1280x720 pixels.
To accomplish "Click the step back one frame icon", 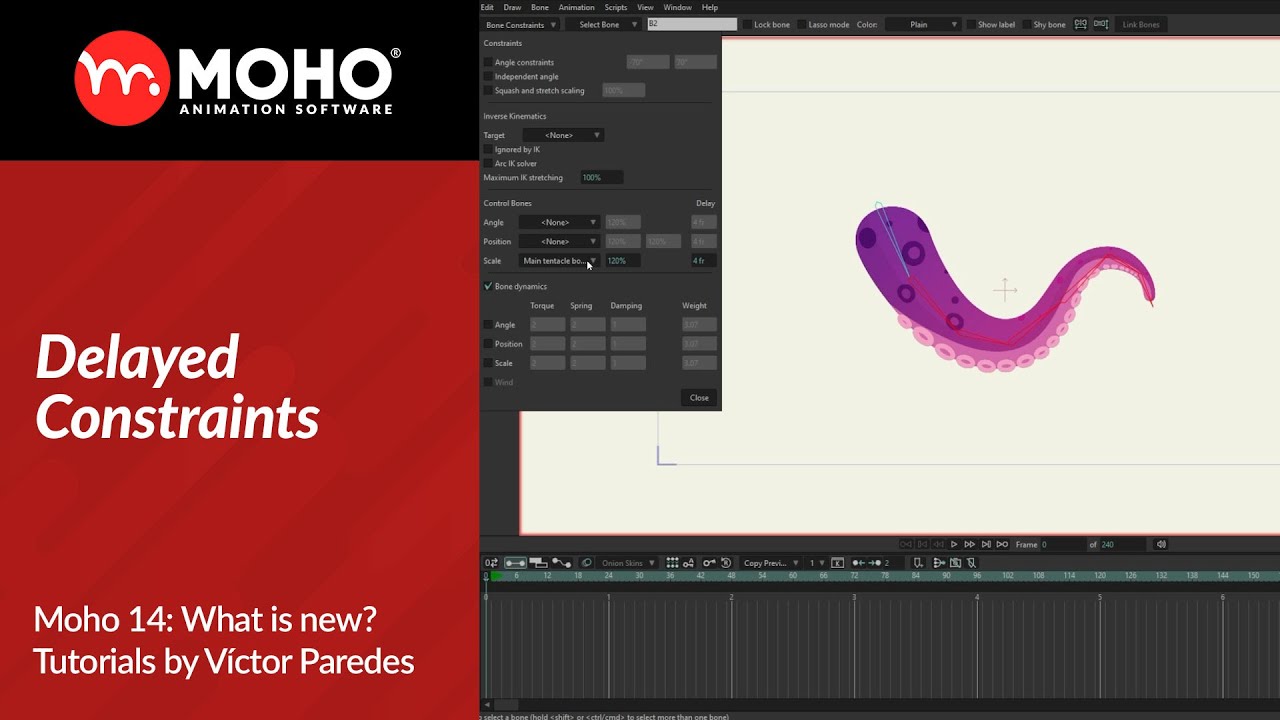I will coord(922,545).
